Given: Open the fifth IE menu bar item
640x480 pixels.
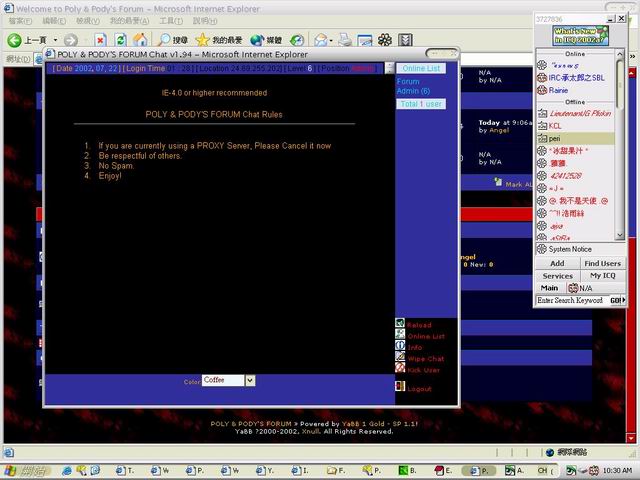Looking at the screenshot, I should (171, 21).
